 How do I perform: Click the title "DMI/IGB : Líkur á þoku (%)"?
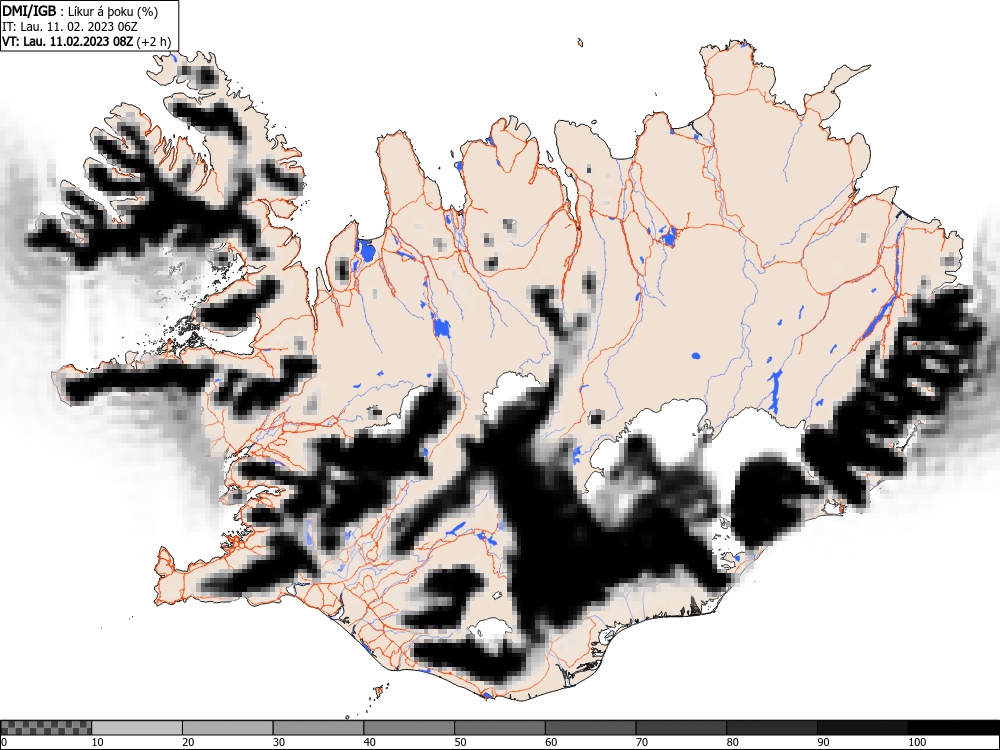pos(80,11)
